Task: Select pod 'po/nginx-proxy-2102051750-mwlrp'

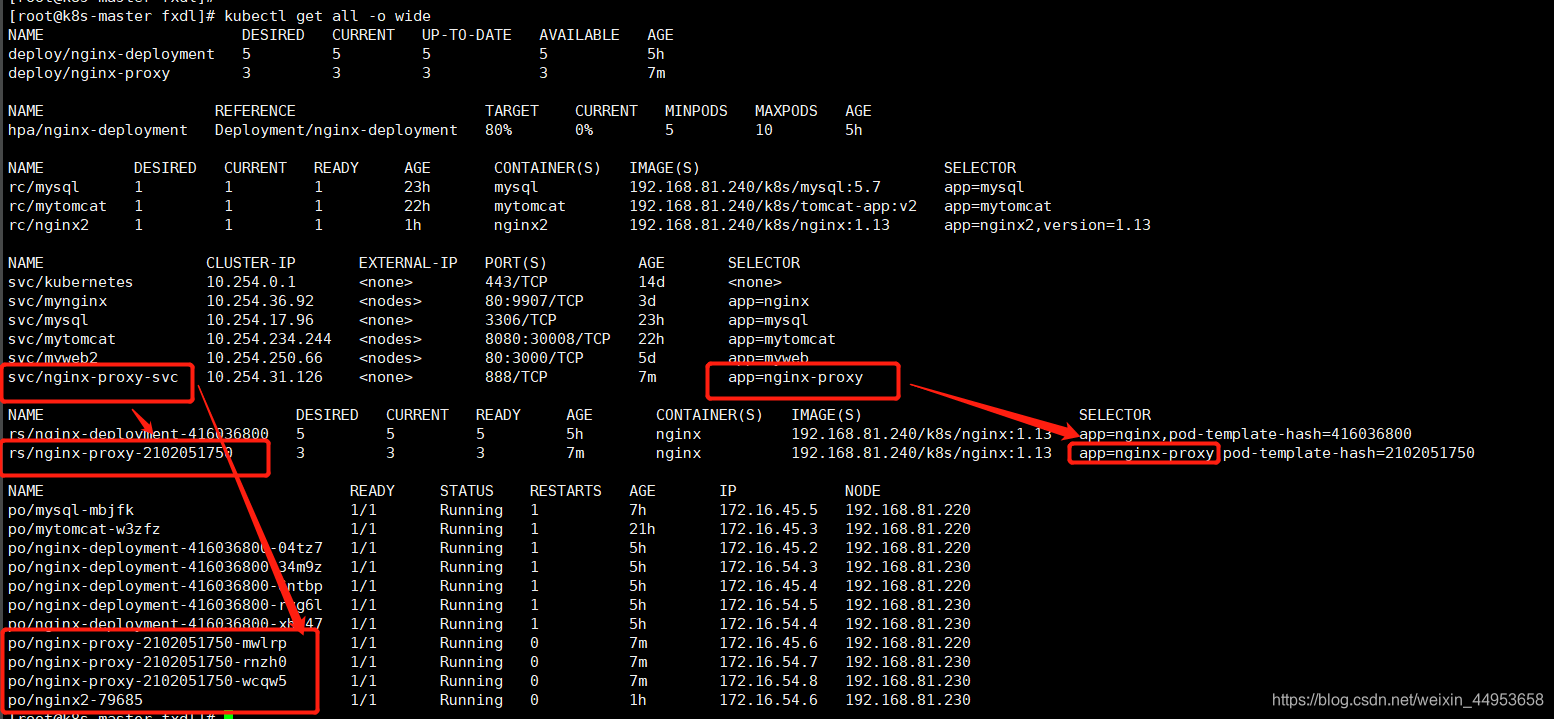Action: click(147, 643)
